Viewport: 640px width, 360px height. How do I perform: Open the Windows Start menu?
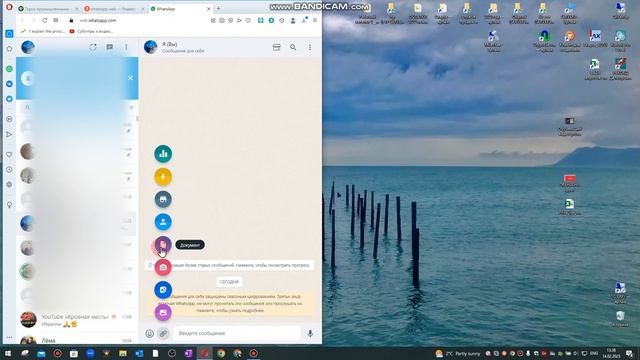pyautogui.click(x=8, y=353)
